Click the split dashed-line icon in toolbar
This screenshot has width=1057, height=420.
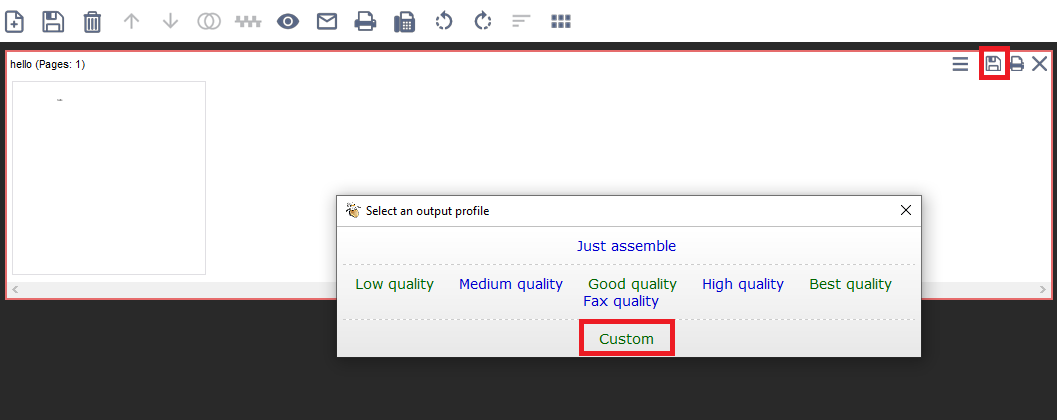pyautogui.click(x=248, y=22)
